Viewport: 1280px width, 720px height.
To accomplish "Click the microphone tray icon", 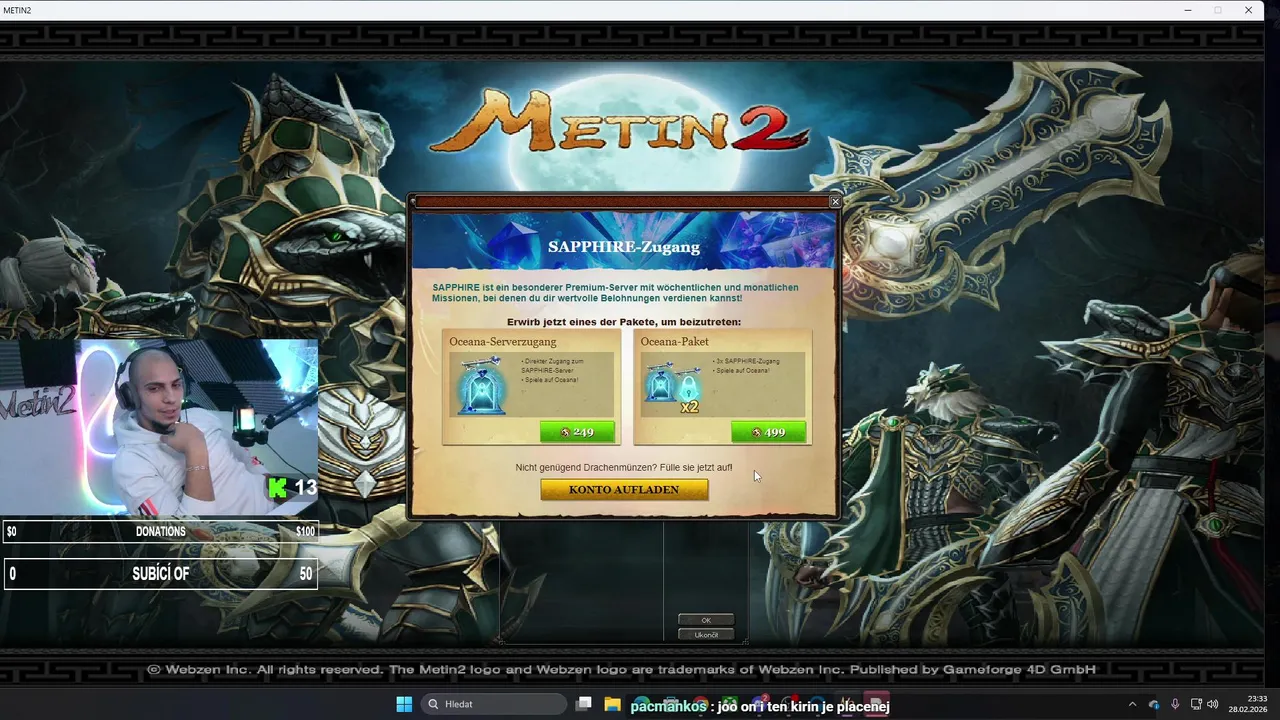I will point(1175,704).
